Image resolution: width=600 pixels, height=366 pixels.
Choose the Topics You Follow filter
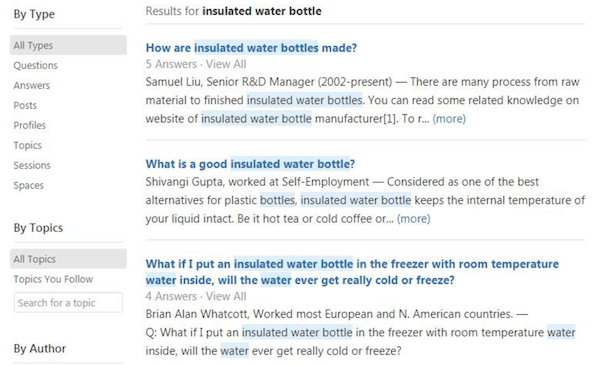(53, 279)
